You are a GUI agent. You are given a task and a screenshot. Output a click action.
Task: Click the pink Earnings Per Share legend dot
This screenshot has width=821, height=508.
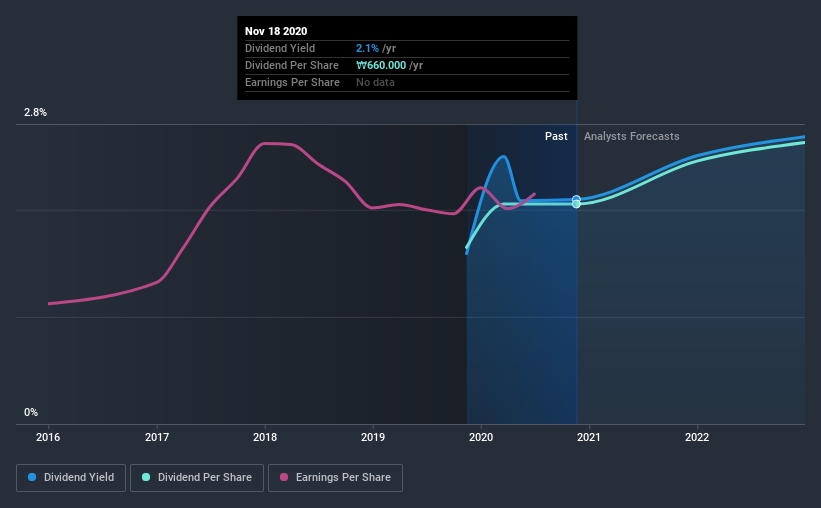point(284,477)
